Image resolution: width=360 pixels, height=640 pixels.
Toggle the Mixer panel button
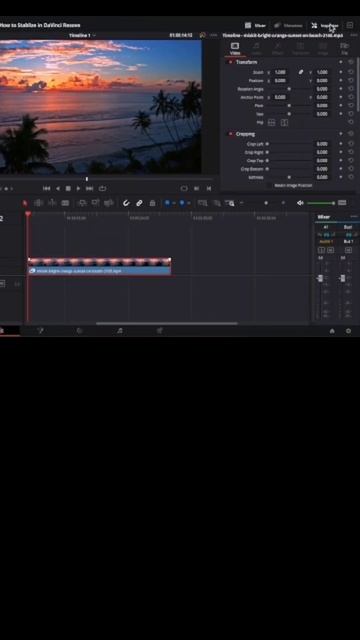click(255, 25)
